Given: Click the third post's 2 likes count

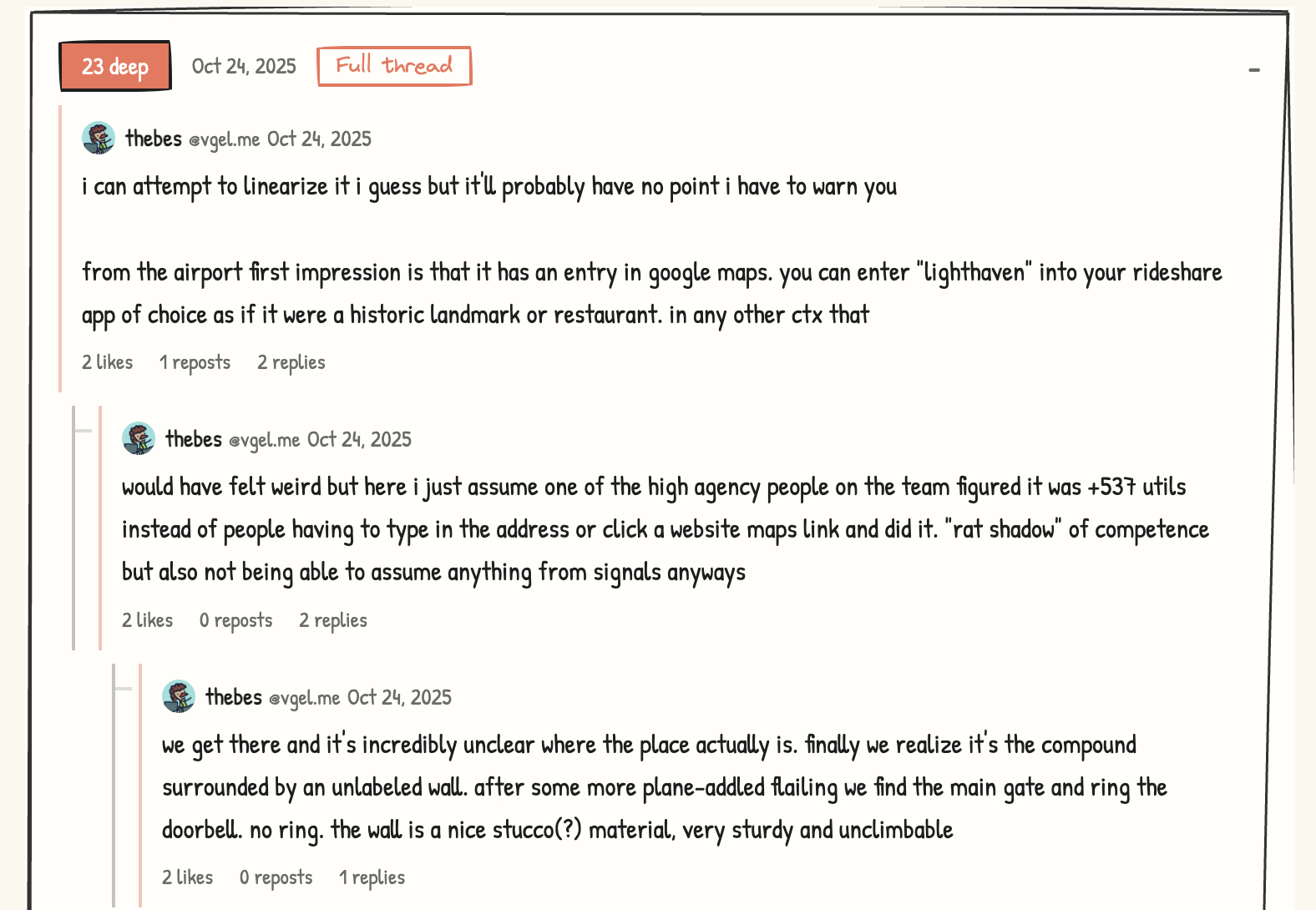Looking at the screenshot, I should tap(188, 877).
